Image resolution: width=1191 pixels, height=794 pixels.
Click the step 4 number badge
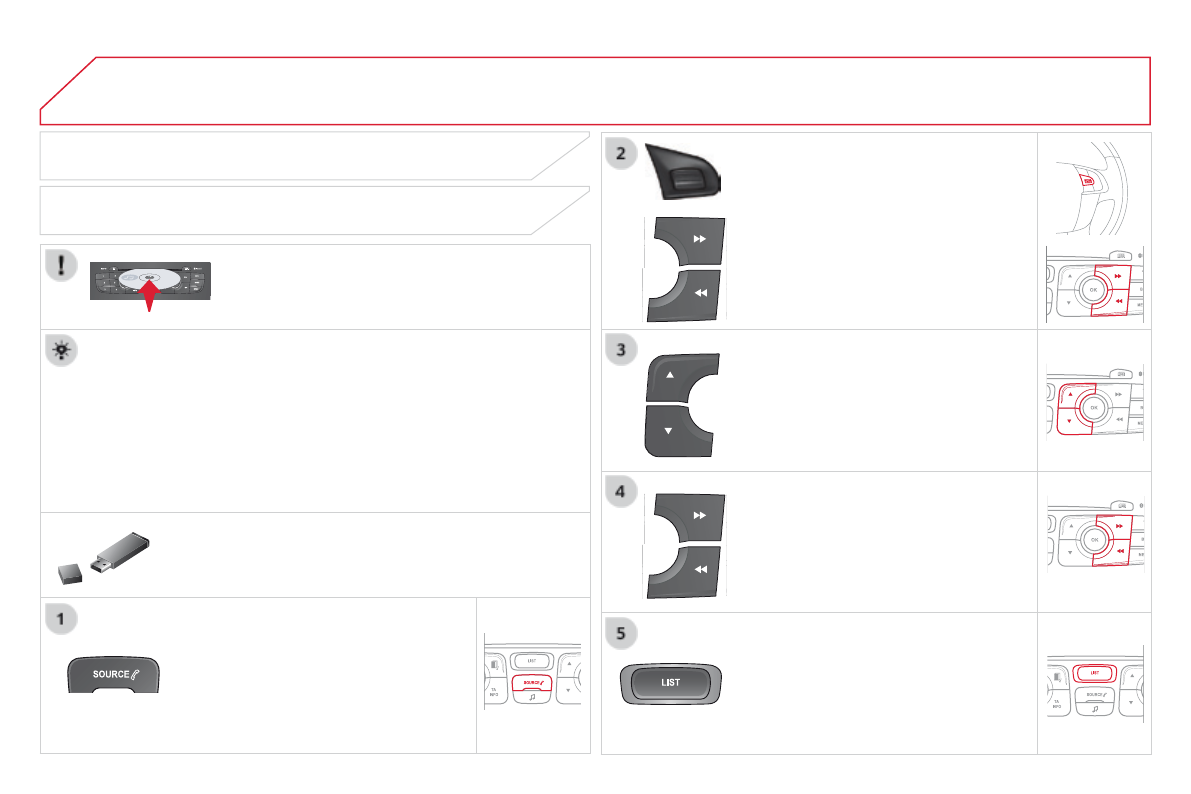[622, 492]
